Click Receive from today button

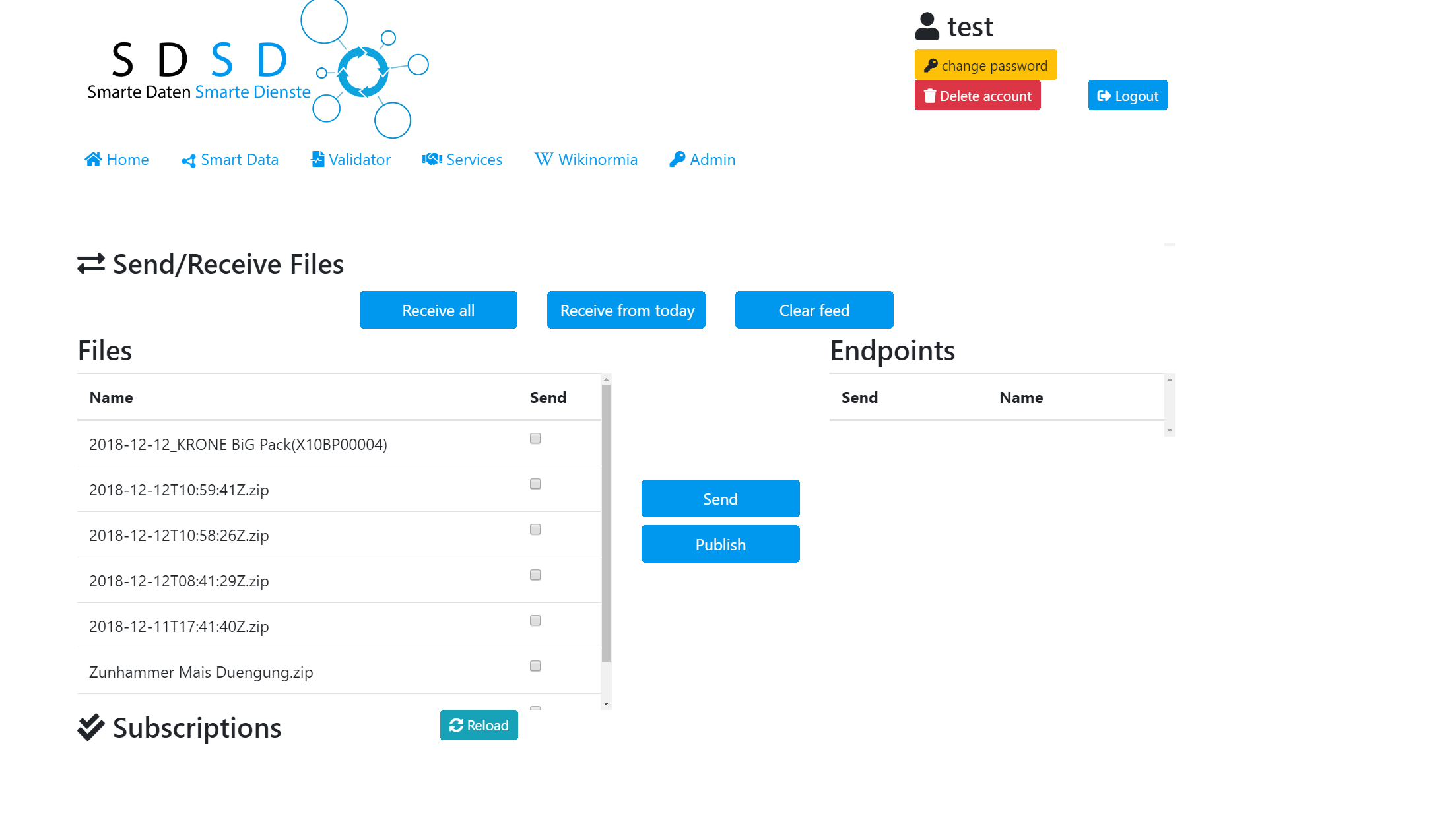click(626, 309)
